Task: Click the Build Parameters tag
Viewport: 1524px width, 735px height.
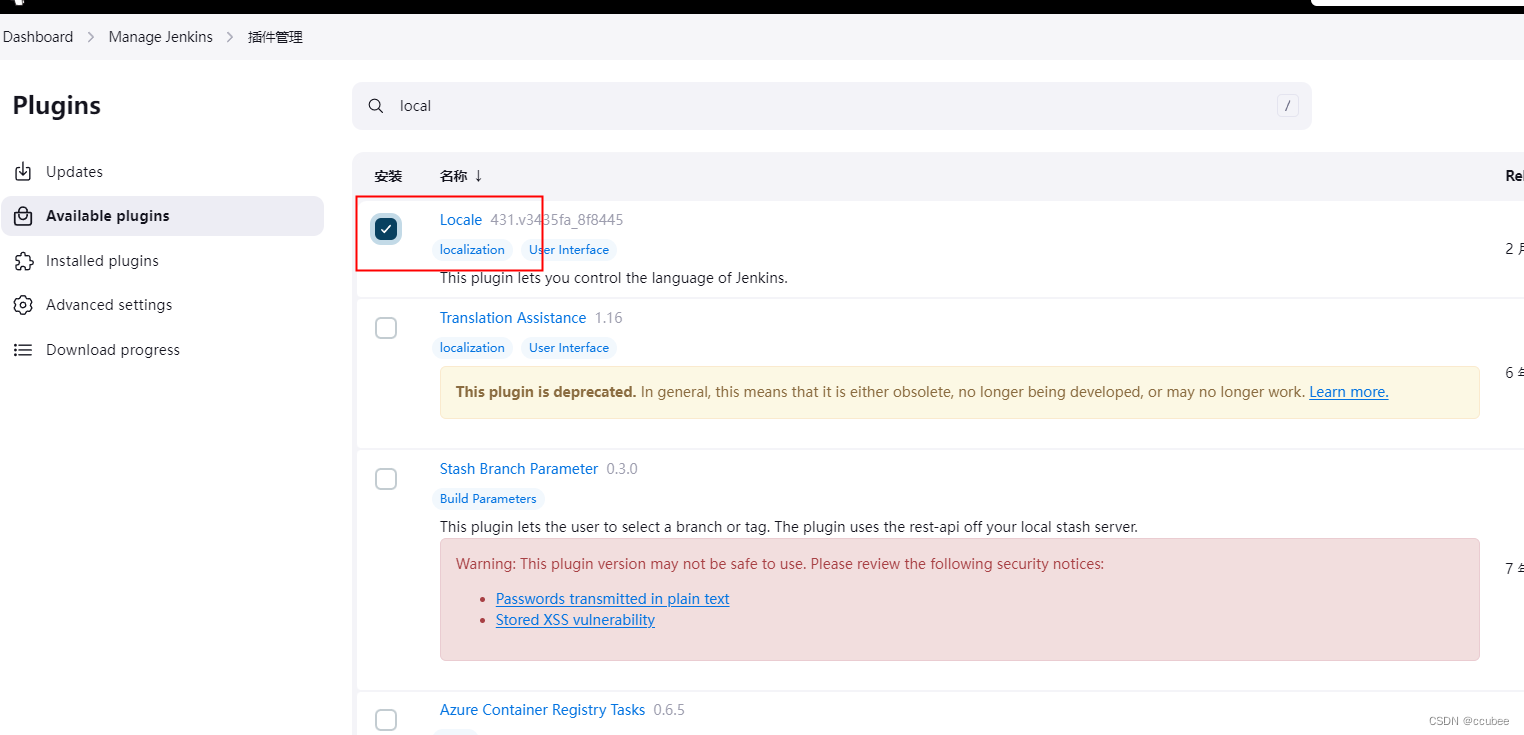Action: click(x=488, y=499)
